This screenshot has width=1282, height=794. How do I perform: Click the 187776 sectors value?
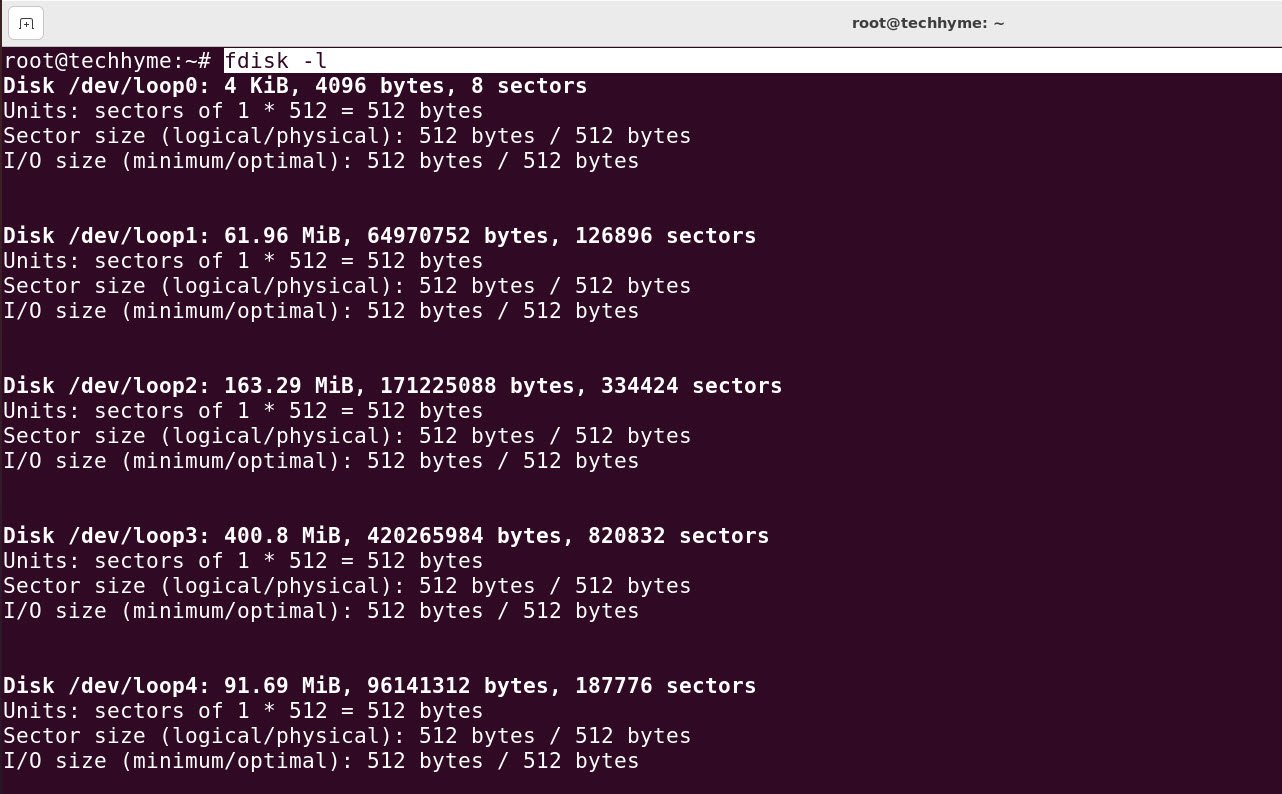(666, 686)
